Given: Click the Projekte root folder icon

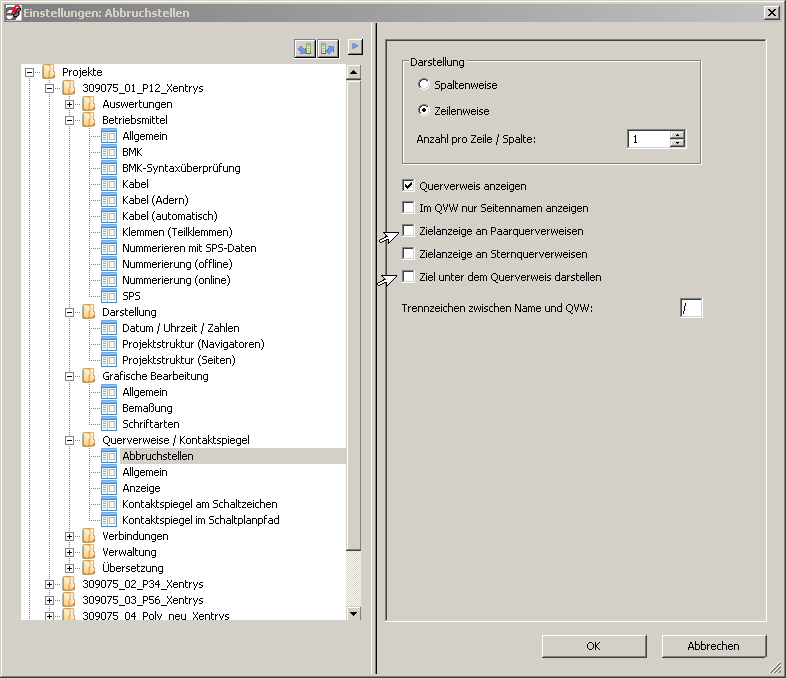Looking at the screenshot, I should point(49,72).
